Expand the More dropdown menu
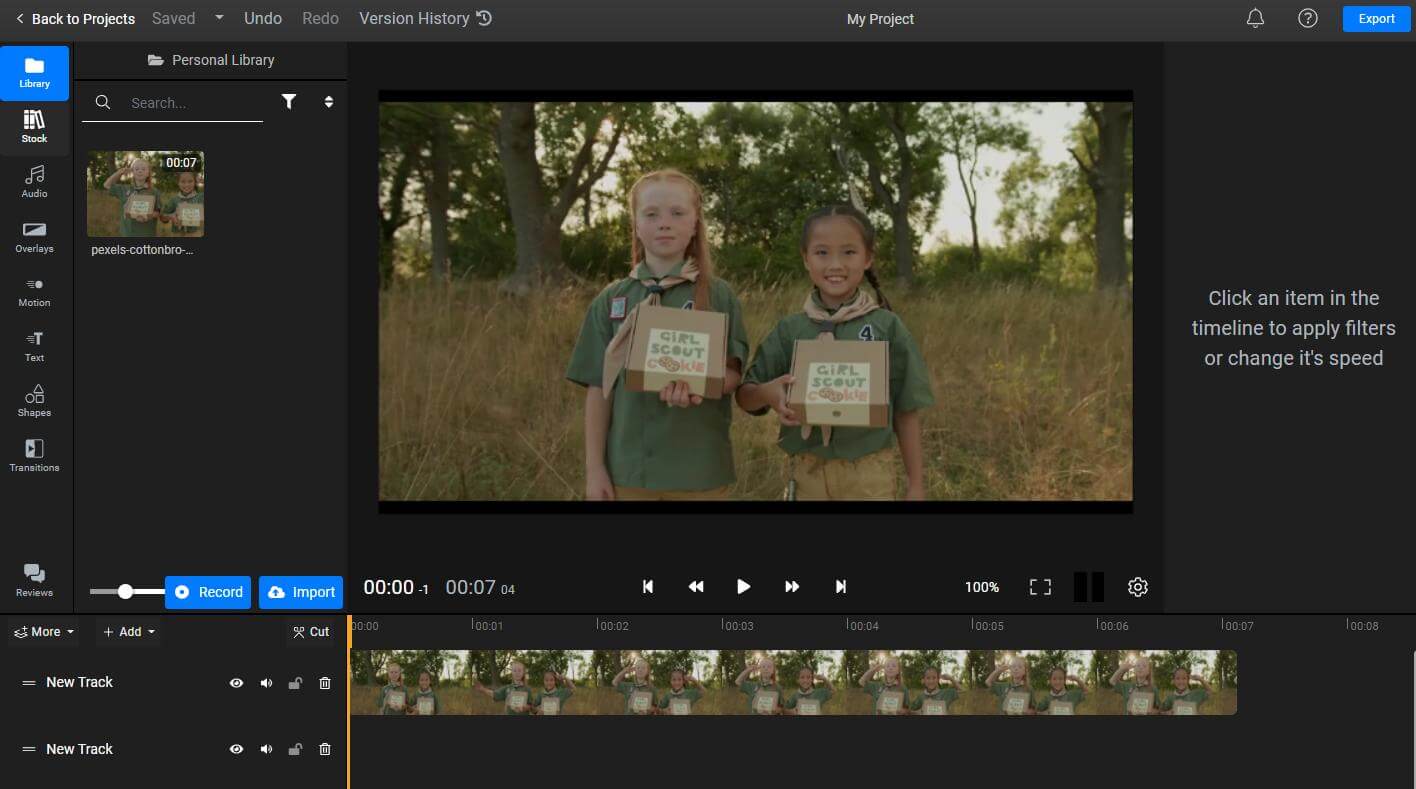1416x789 pixels. click(x=44, y=632)
